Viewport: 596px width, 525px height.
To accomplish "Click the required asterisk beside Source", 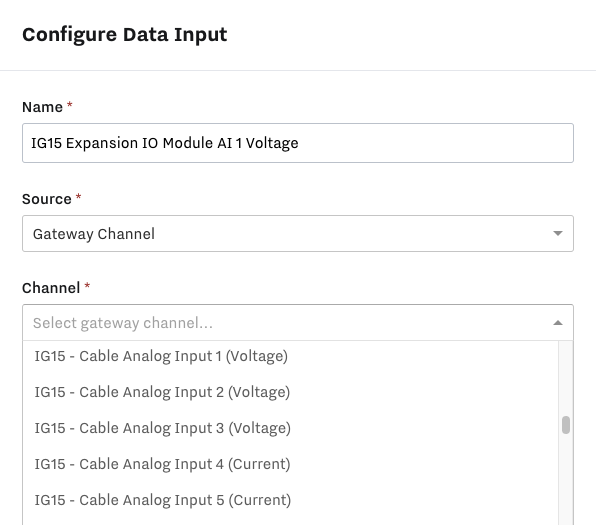I will 78,196.
